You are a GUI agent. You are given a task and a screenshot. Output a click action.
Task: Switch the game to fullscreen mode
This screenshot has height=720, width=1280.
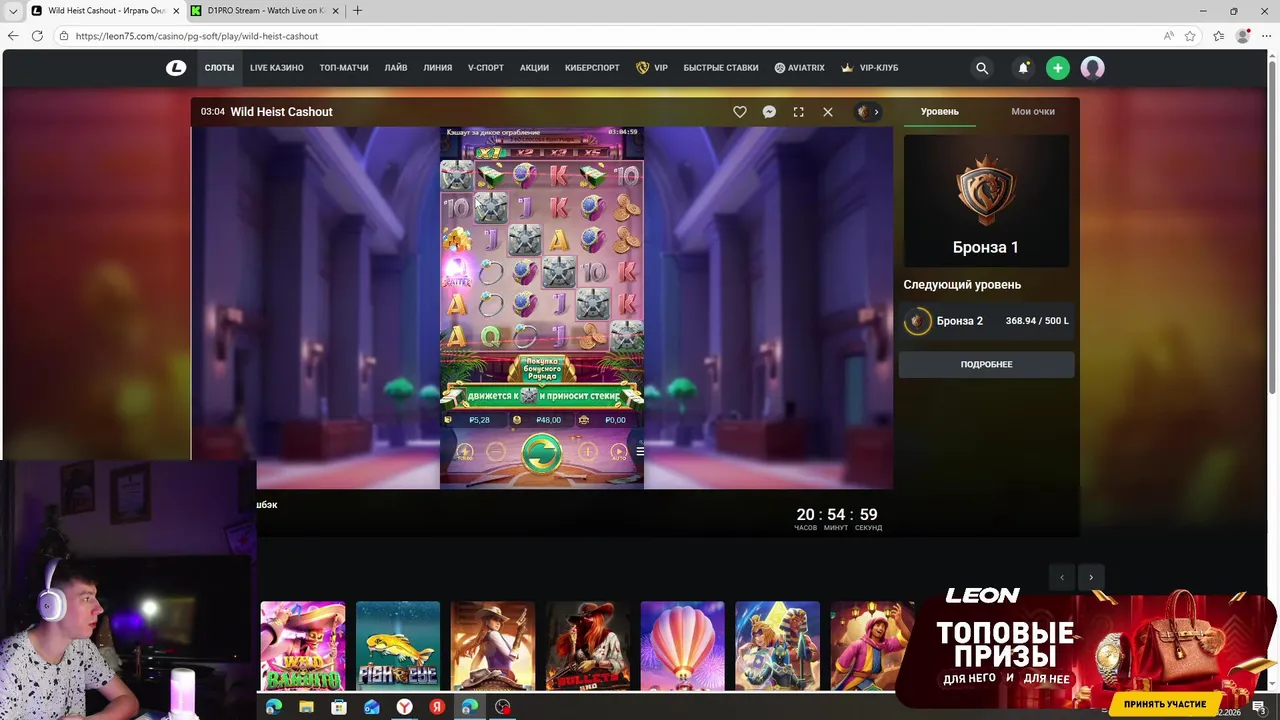[x=798, y=112]
